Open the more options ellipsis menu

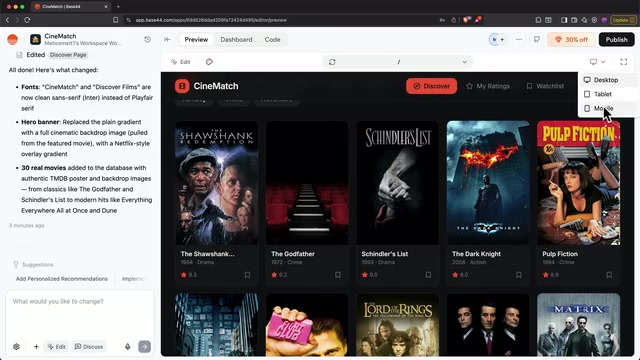519,40
